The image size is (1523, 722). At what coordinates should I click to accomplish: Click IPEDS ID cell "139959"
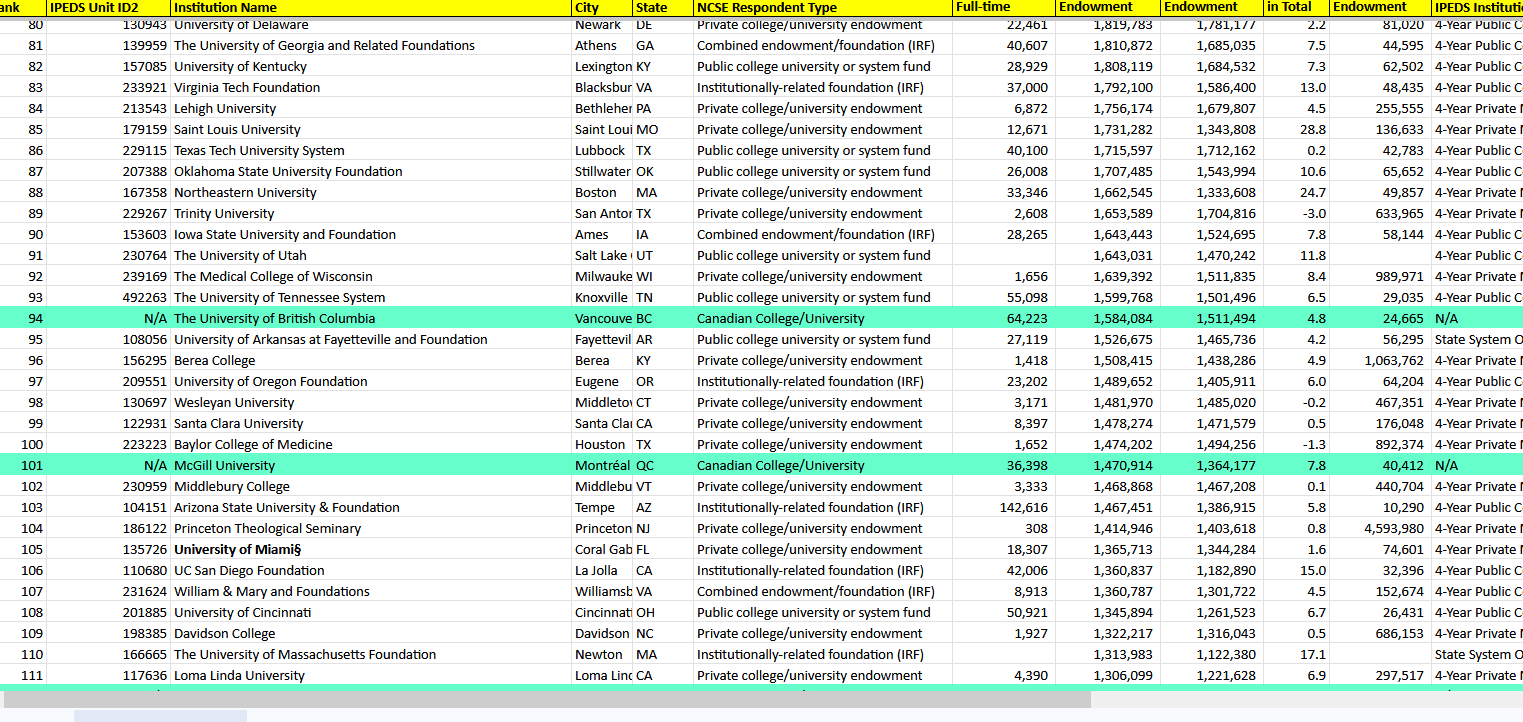coord(108,46)
